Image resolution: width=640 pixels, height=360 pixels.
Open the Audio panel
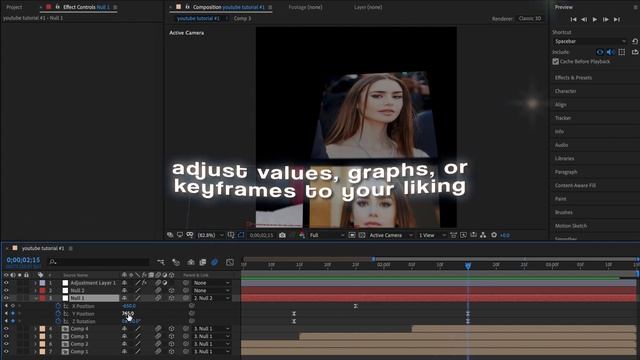[x=561, y=145]
